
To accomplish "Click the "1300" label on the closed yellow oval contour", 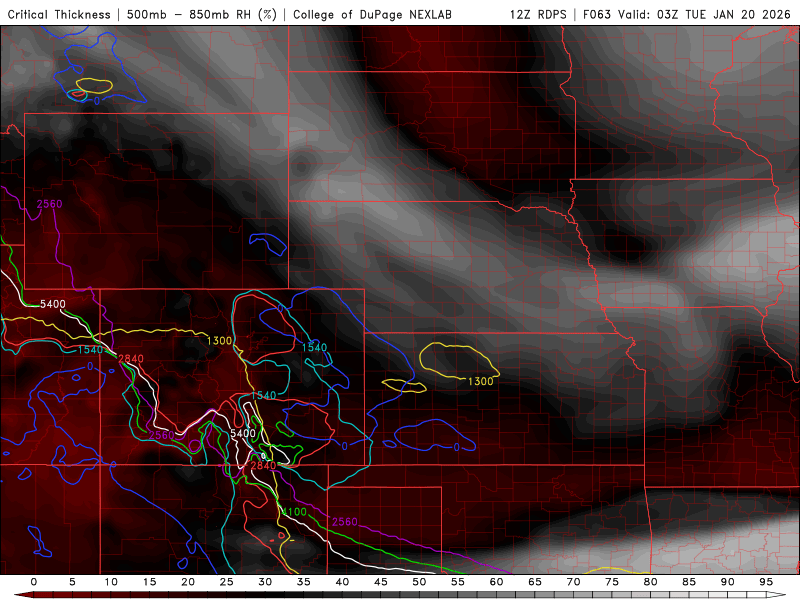I will [x=481, y=381].
